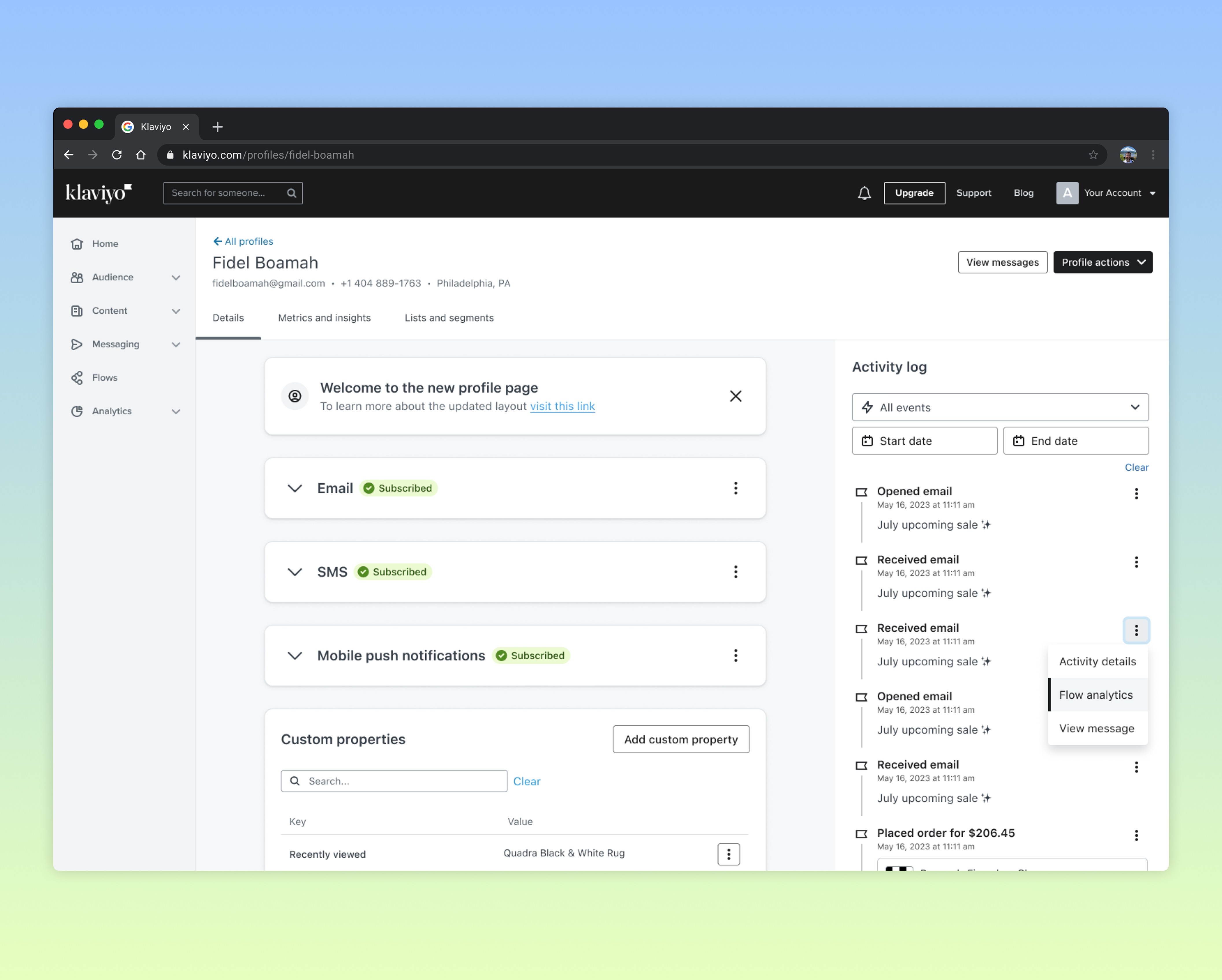Screen dimensions: 1222x980
Task: Open options for Placed order activity
Action: click(x=1136, y=835)
